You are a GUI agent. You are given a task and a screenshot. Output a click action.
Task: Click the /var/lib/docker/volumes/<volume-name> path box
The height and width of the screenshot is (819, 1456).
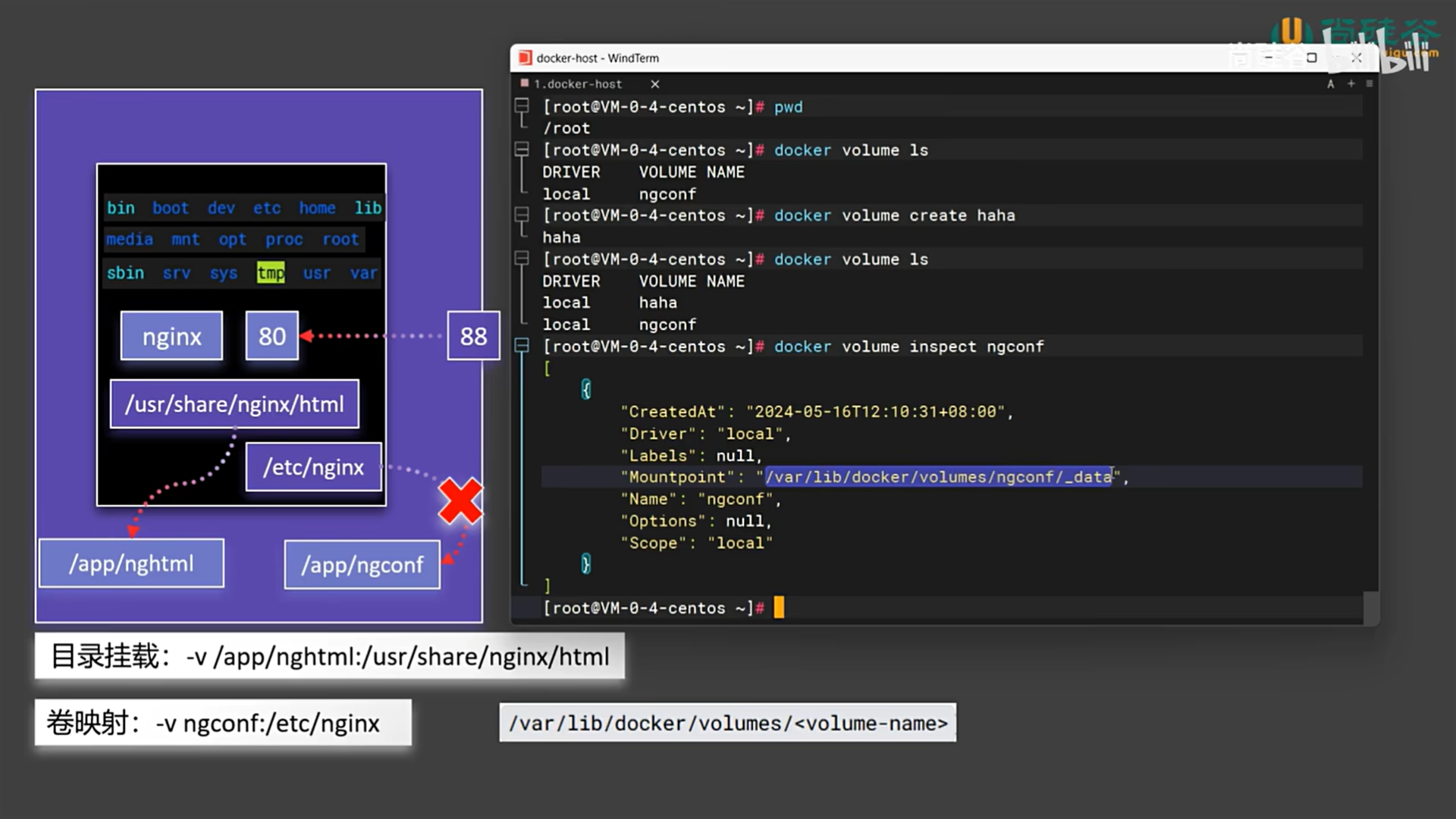click(x=728, y=723)
